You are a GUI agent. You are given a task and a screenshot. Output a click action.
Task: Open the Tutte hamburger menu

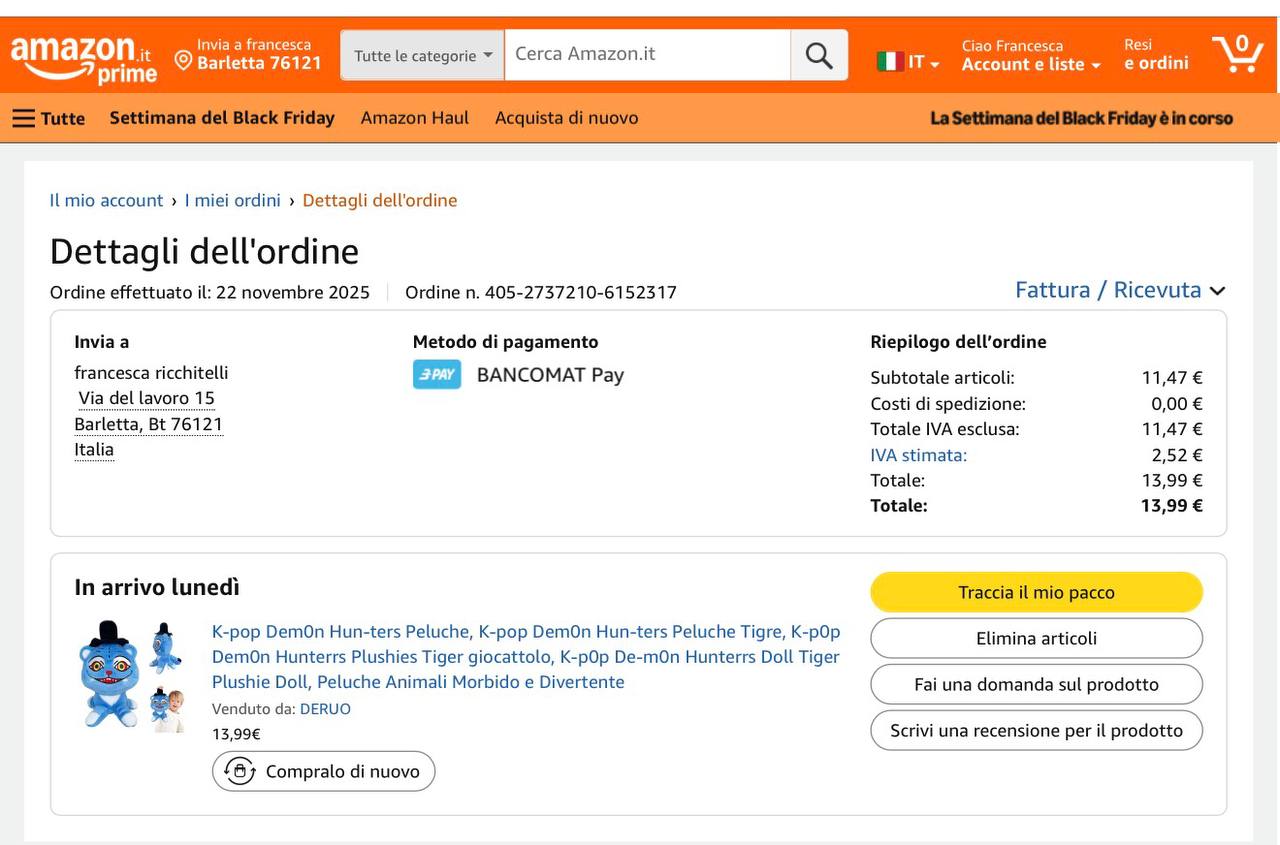[48, 118]
